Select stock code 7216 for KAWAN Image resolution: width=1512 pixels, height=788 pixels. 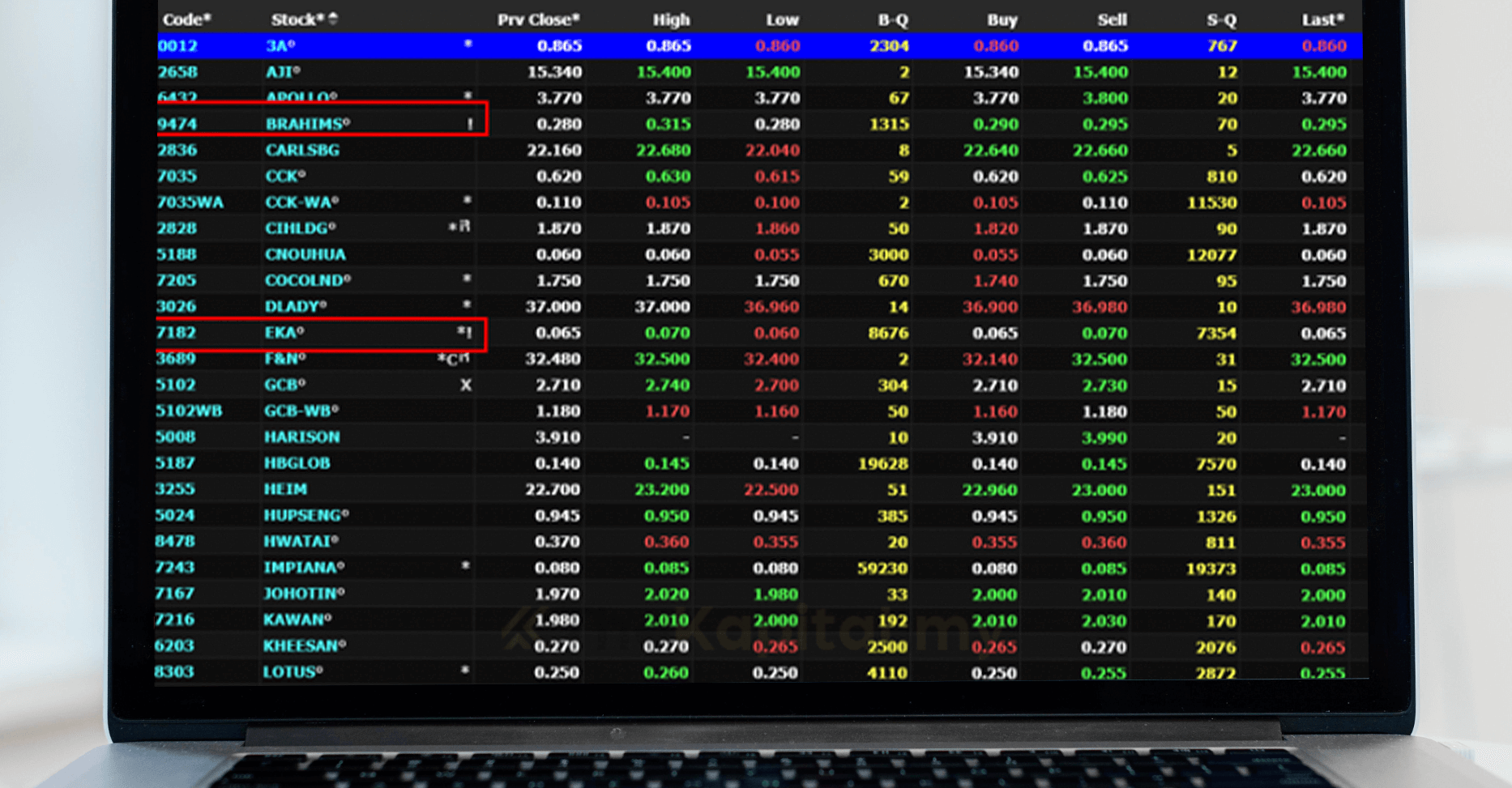175,620
